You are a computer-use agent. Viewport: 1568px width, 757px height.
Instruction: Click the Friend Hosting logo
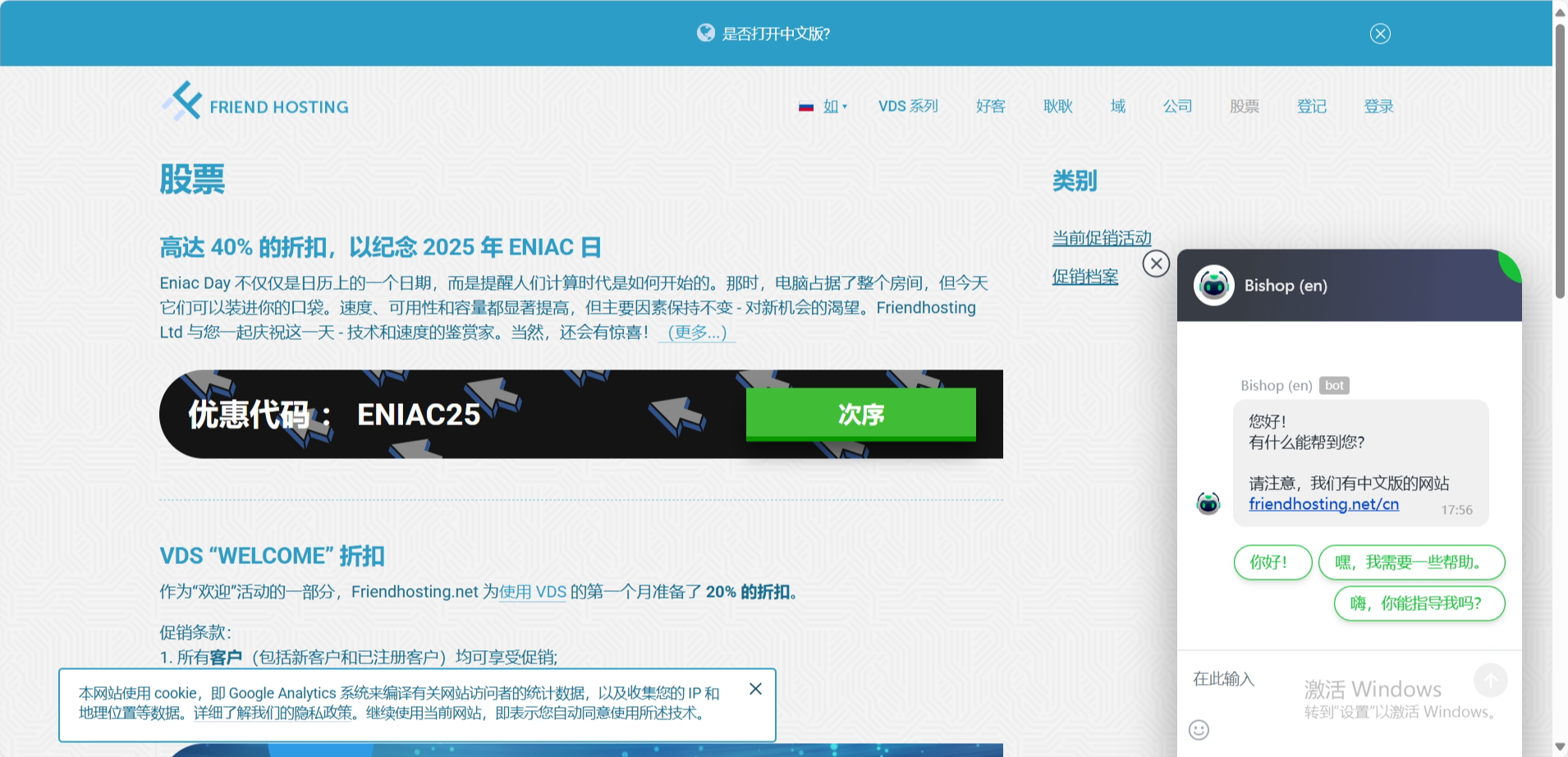[255, 103]
